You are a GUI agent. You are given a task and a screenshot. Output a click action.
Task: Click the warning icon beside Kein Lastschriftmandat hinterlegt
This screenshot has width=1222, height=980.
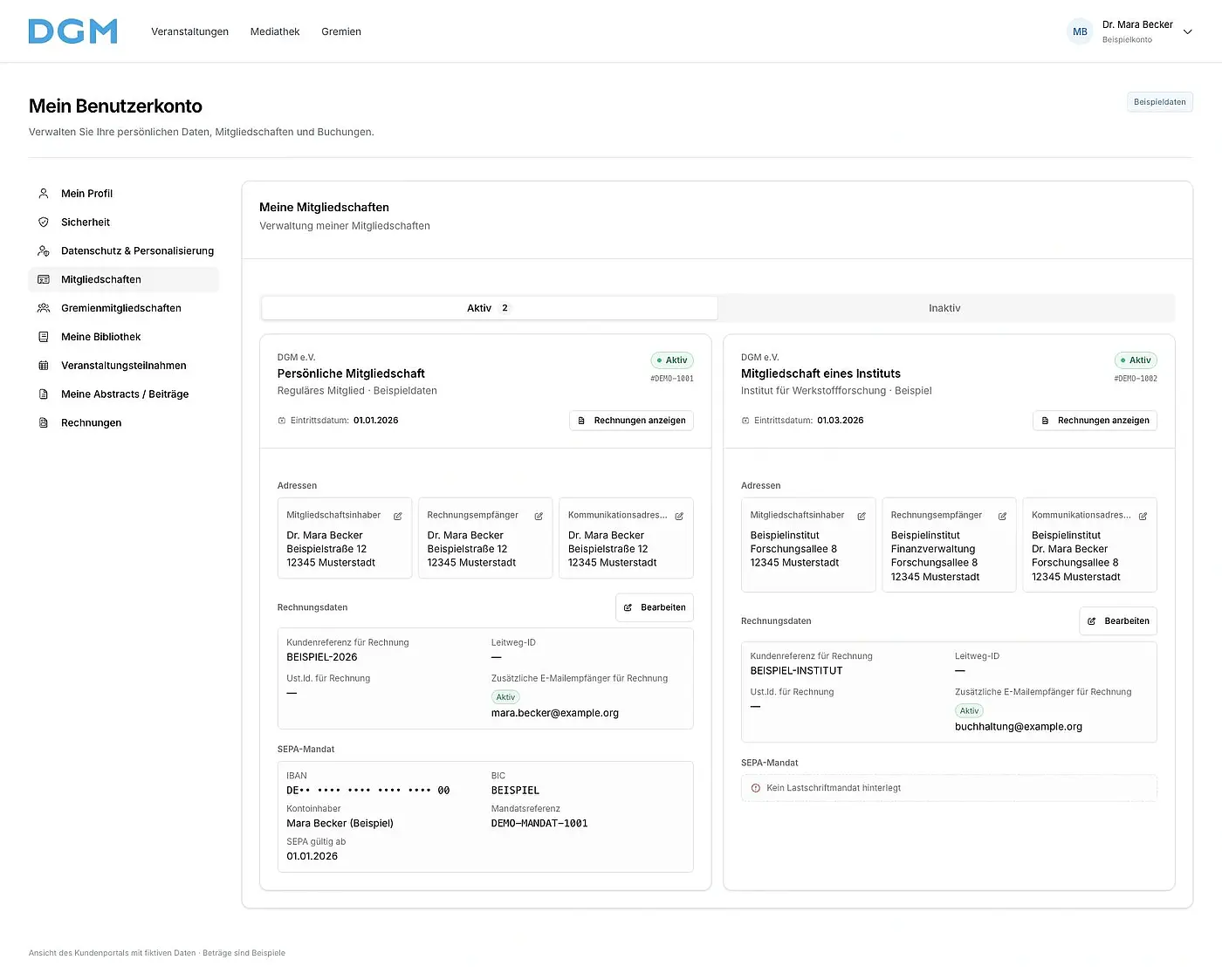coord(756,788)
